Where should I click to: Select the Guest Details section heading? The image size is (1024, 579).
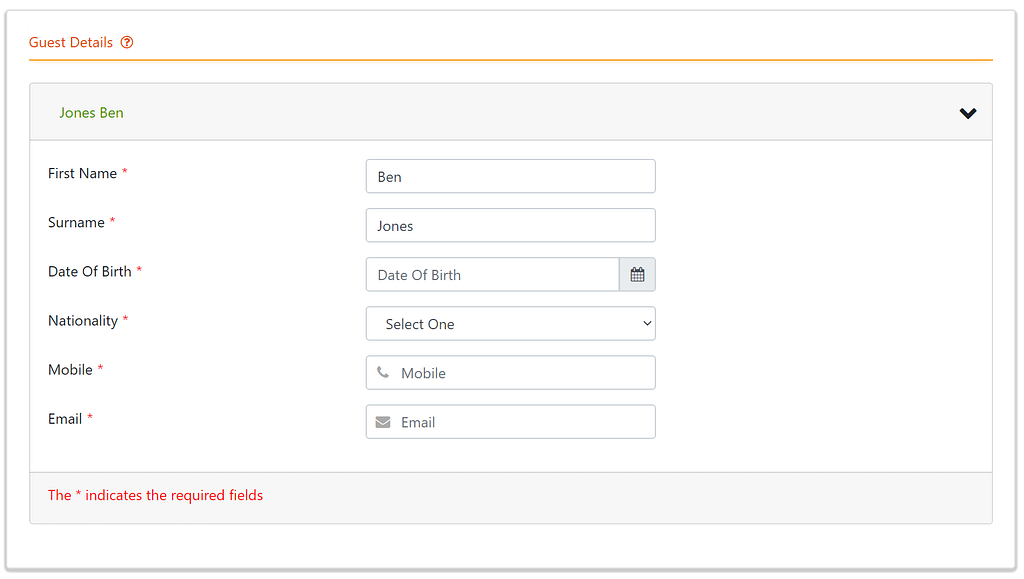tap(71, 43)
